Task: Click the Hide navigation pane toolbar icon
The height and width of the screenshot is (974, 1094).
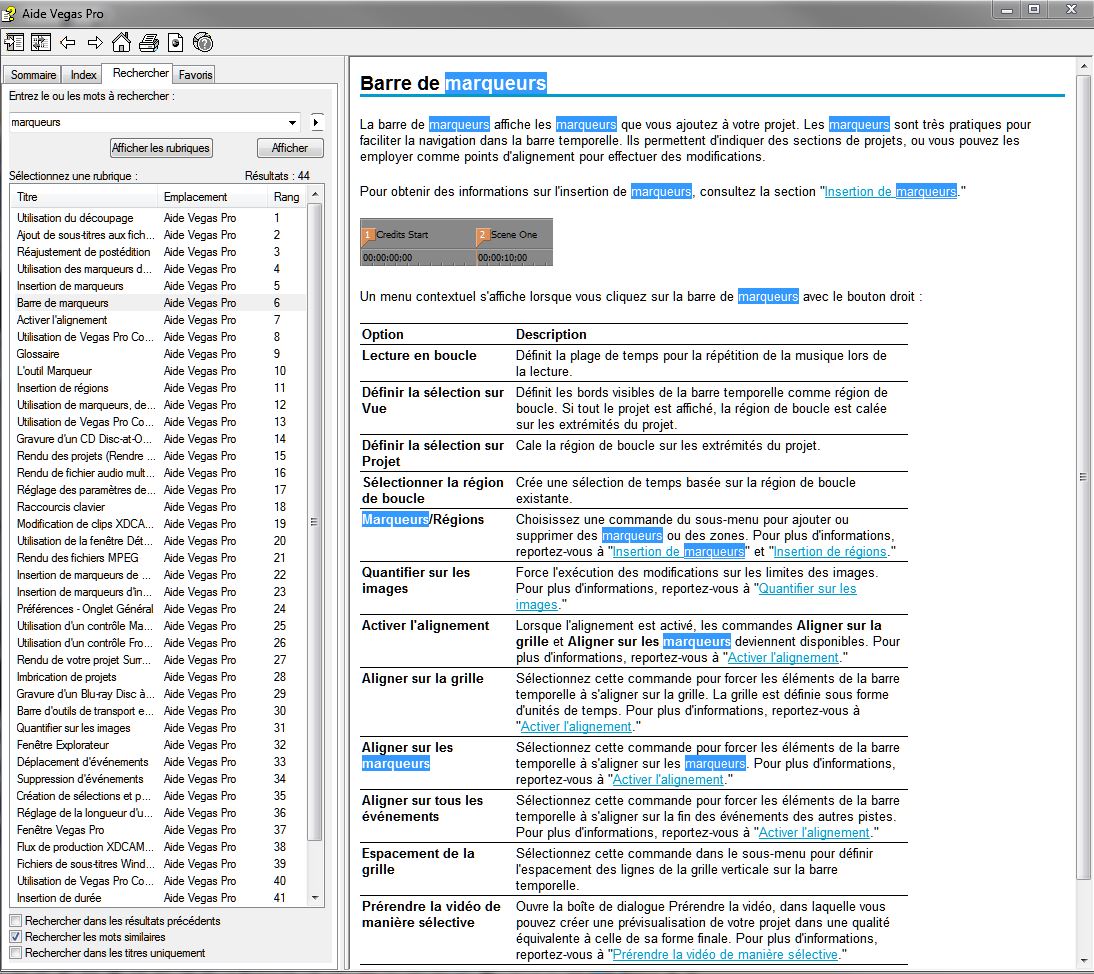Action: point(14,42)
